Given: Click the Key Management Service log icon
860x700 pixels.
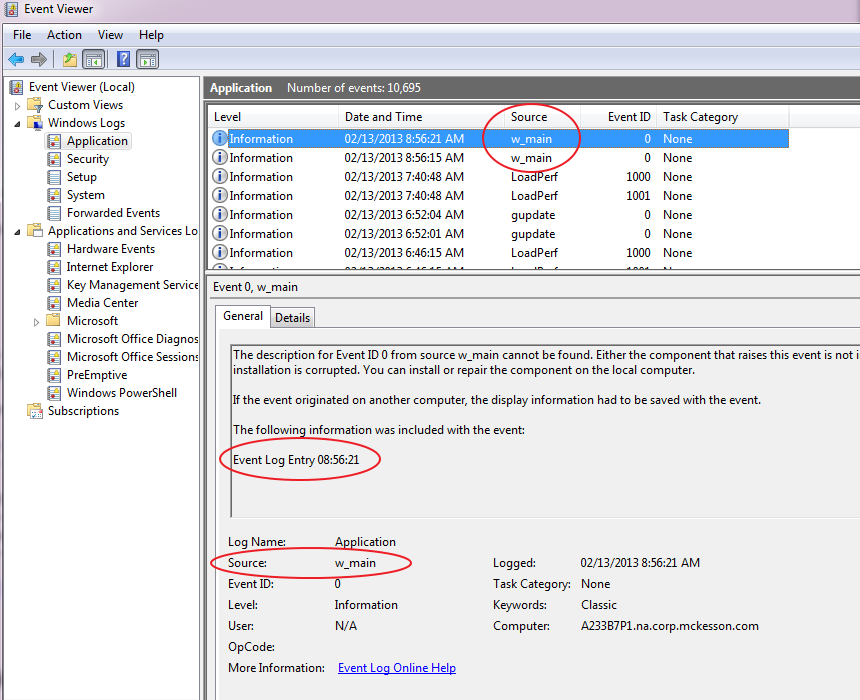Looking at the screenshot, I should (54, 285).
